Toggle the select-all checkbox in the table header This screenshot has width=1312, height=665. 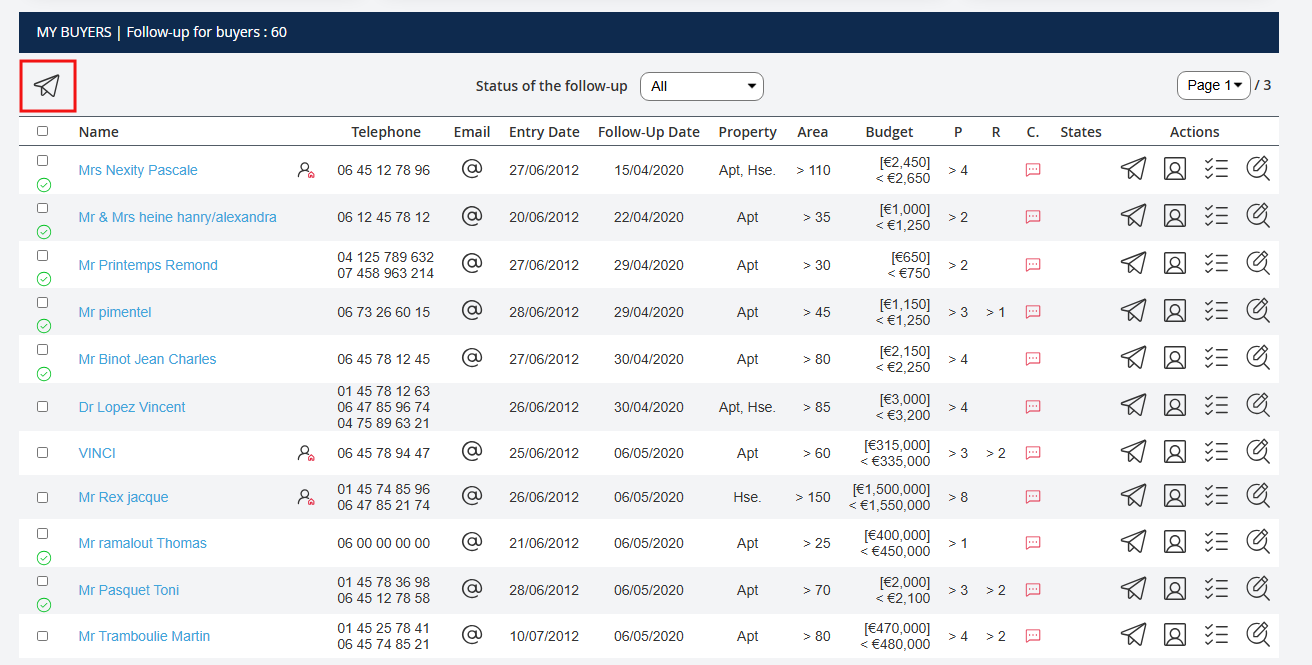click(x=42, y=131)
